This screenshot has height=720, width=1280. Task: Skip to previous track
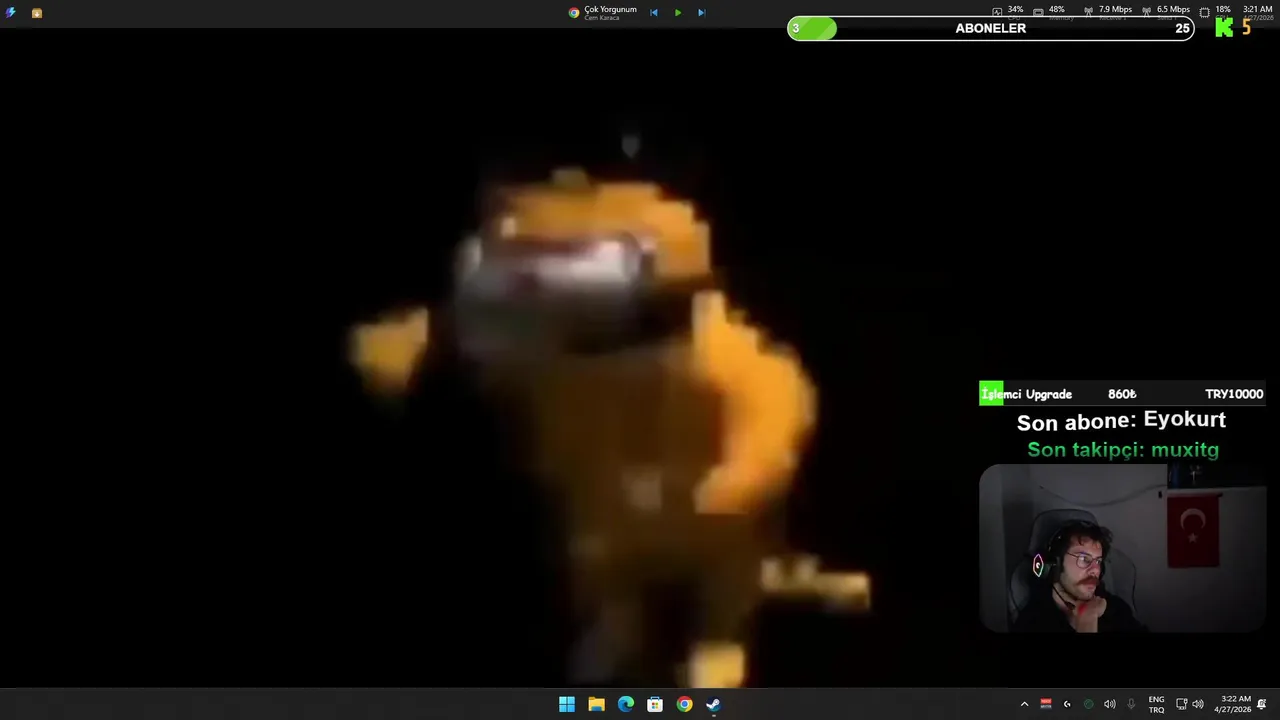654,13
